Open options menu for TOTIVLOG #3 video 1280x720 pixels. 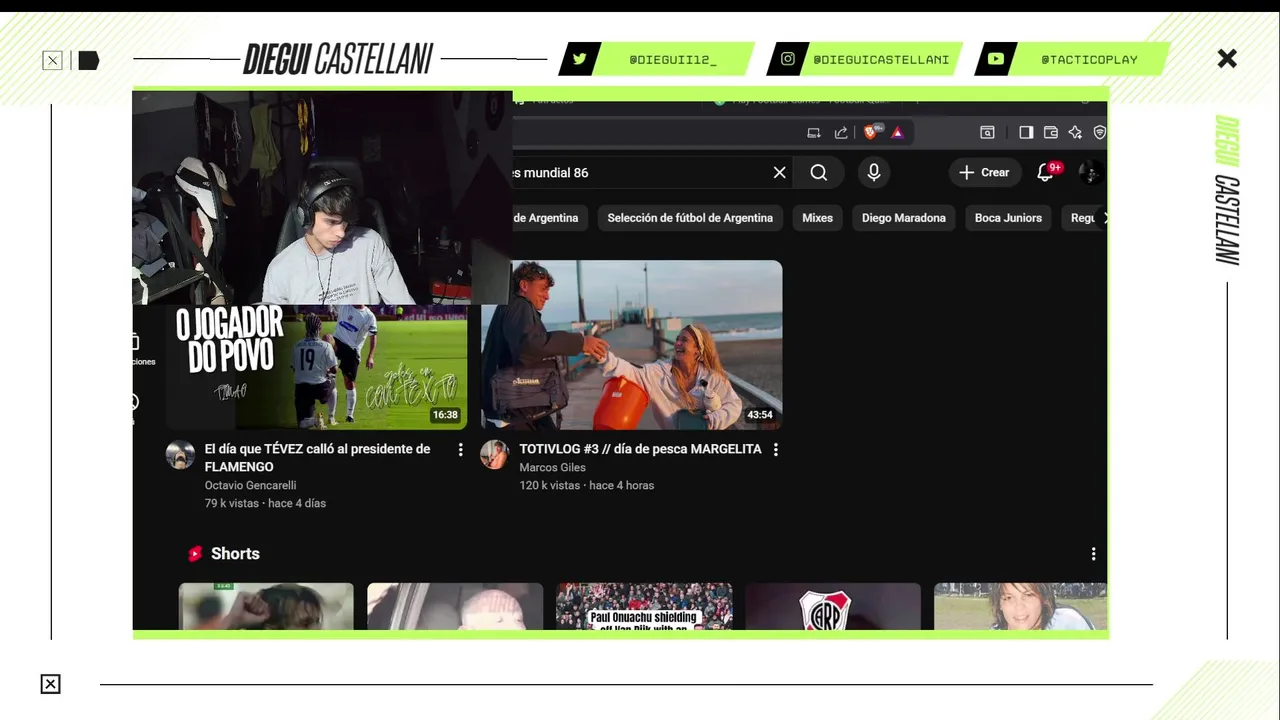coord(775,450)
